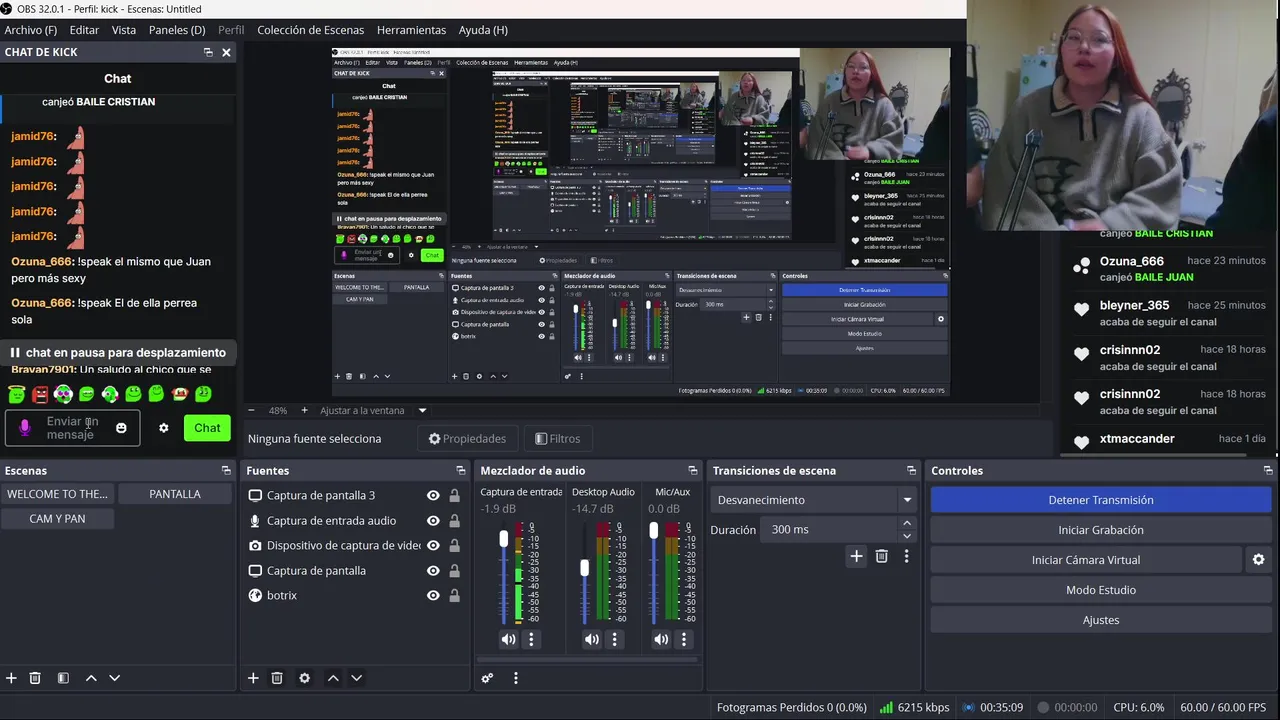Image resolution: width=1280 pixels, height=720 pixels.
Task: Hide the Captura de pantalla source
Action: pos(433,570)
